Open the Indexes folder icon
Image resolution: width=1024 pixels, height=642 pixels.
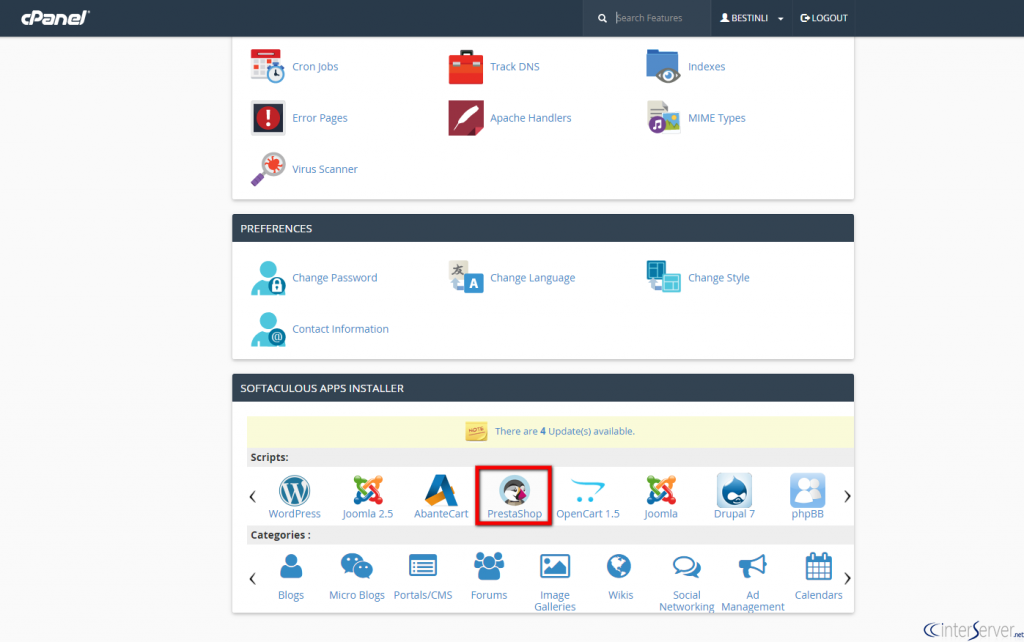pos(664,66)
